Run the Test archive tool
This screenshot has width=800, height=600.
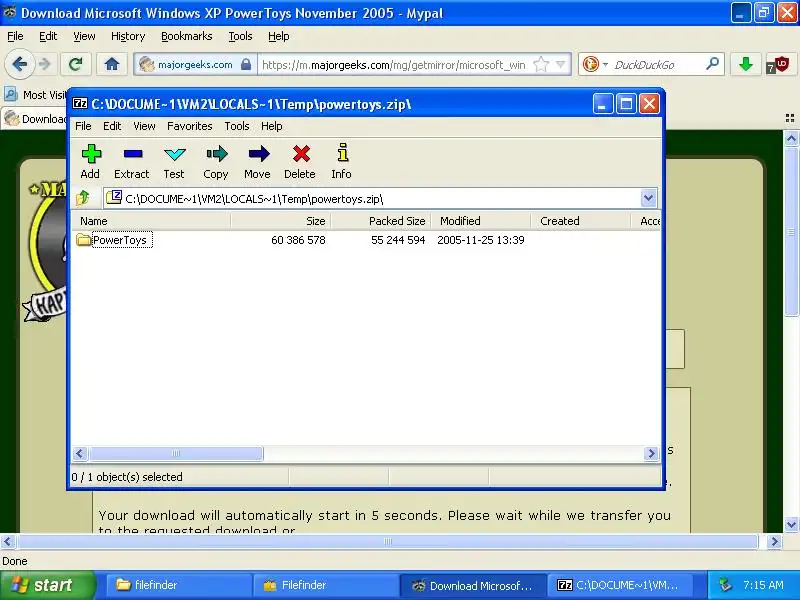(174, 161)
